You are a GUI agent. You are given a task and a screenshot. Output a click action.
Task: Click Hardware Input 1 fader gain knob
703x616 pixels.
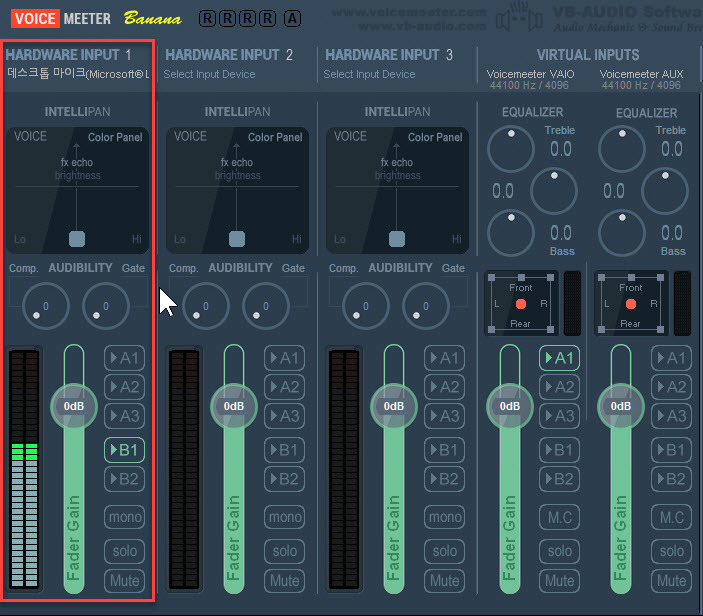click(x=74, y=406)
